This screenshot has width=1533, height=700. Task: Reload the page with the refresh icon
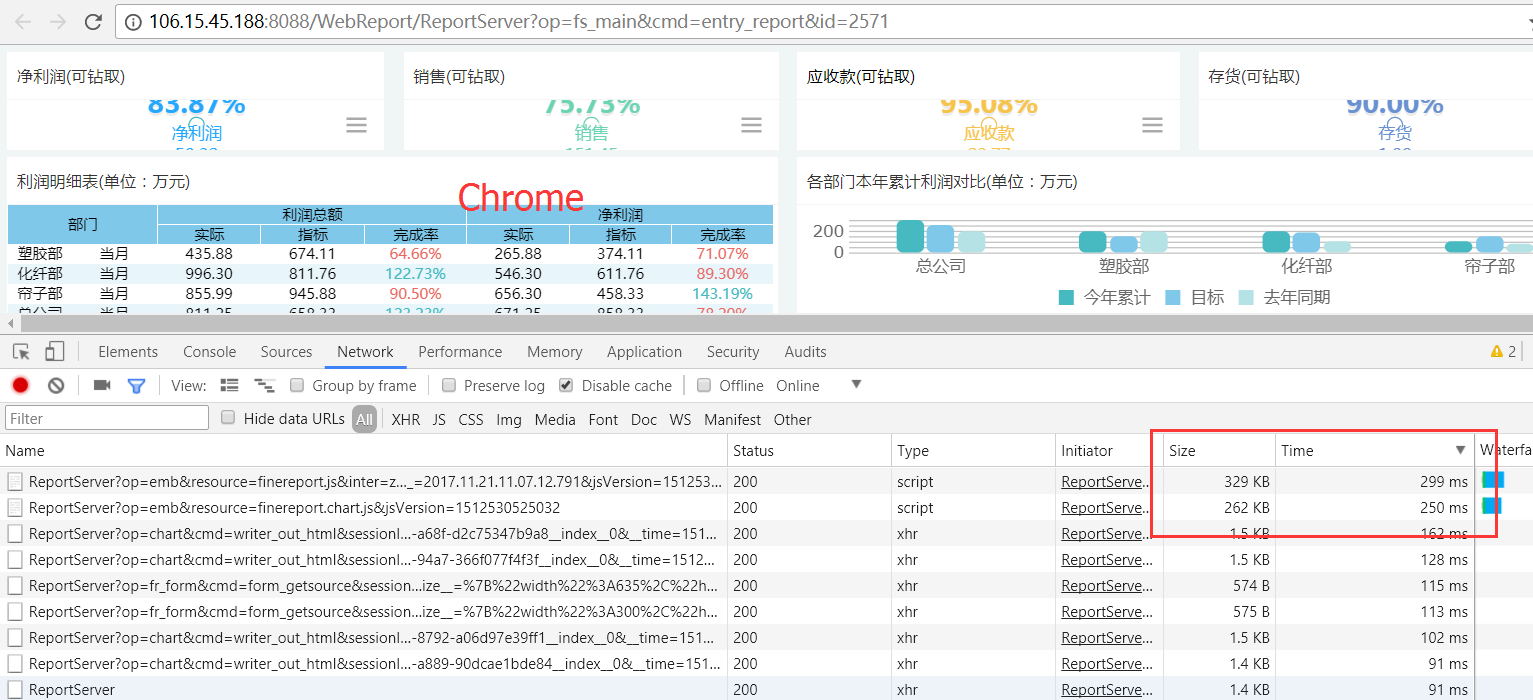pos(92,21)
